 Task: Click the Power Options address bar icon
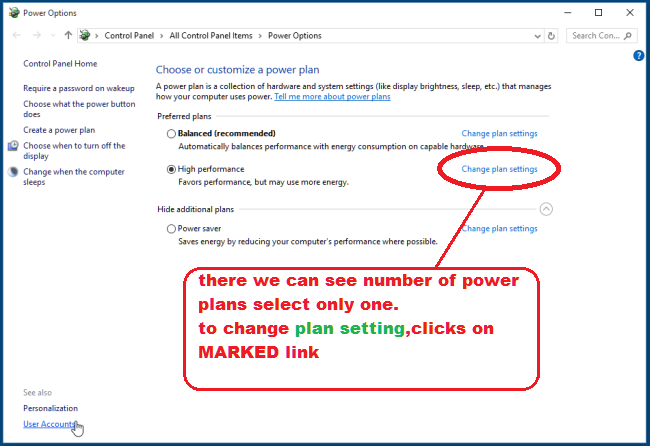pos(85,36)
